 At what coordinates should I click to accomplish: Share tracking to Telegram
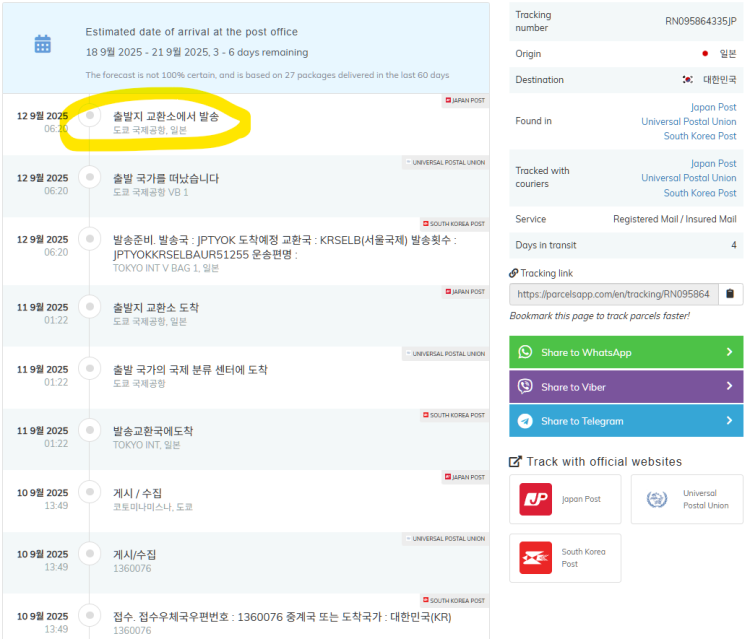(626, 421)
